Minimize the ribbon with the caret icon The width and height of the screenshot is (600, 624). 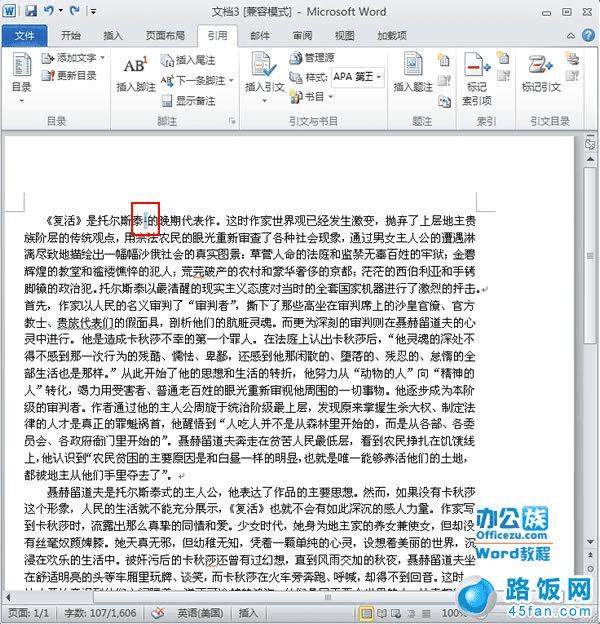571,36
